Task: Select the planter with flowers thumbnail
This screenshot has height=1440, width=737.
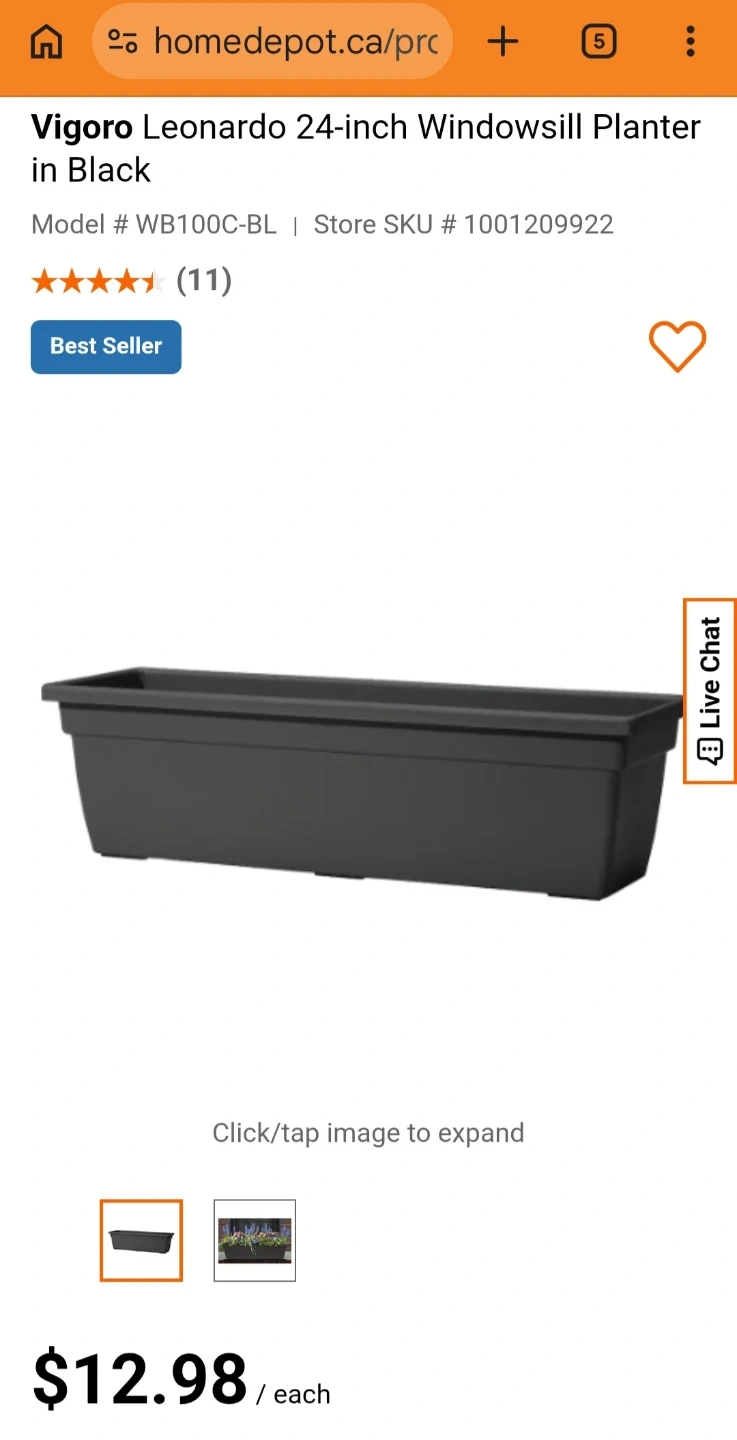Action: (255, 1240)
